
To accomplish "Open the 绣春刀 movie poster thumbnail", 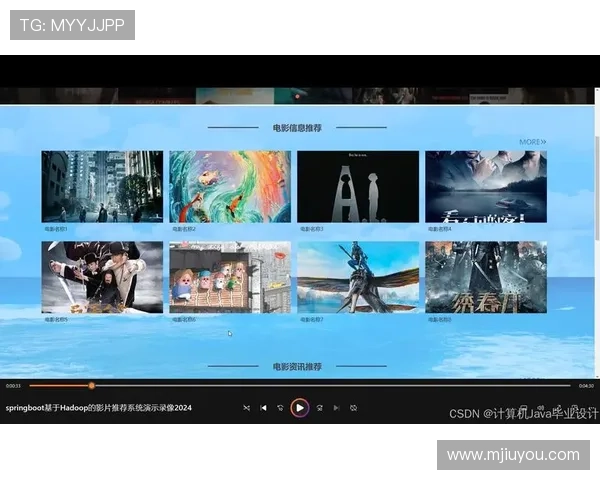I will [486, 277].
